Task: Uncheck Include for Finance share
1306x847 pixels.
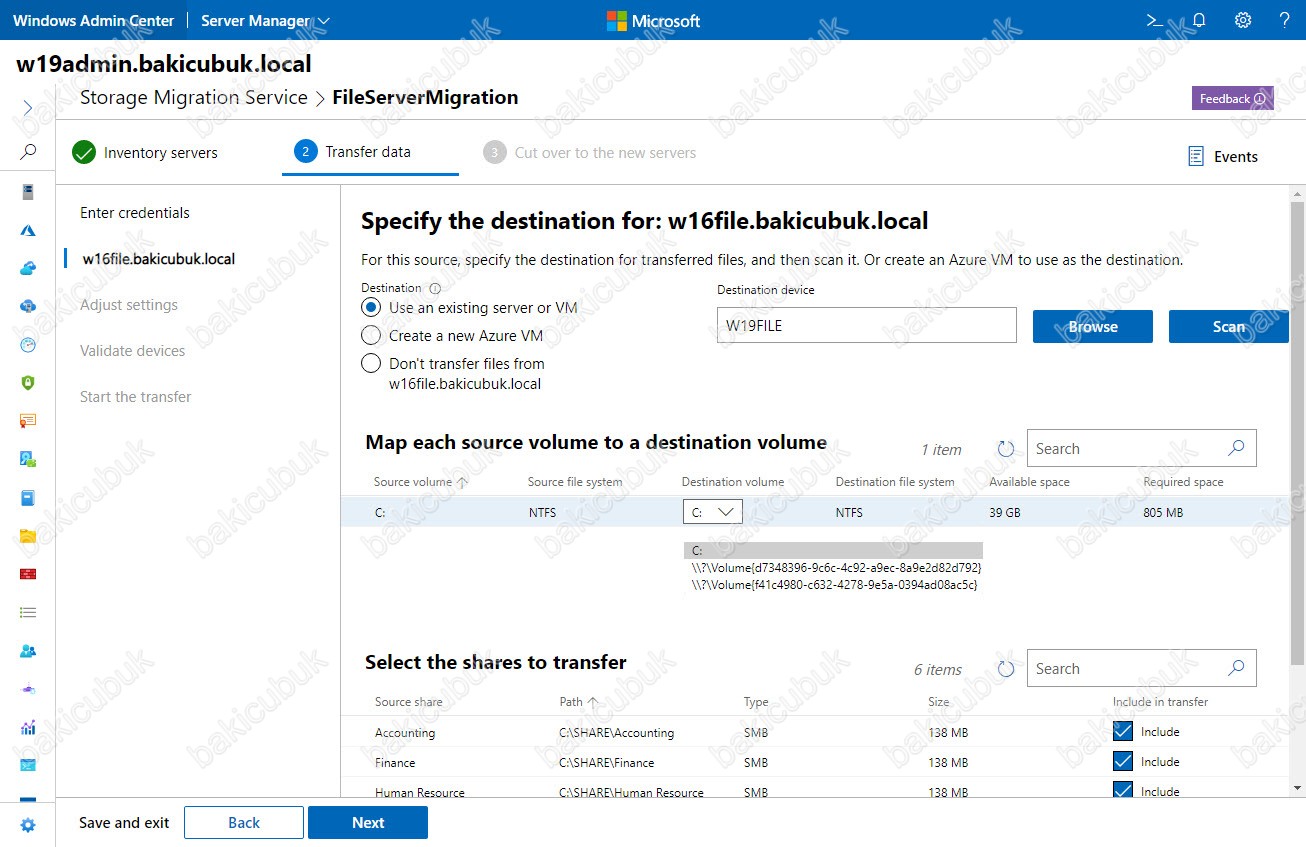Action: [1123, 762]
